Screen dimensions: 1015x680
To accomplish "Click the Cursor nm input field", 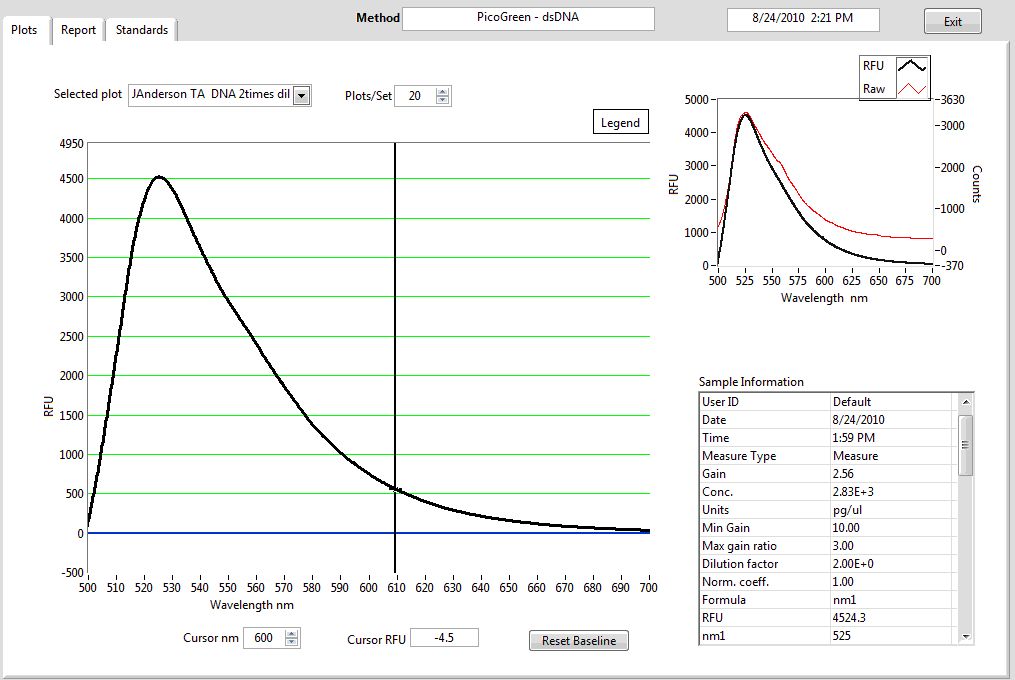I will click(x=263, y=638).
